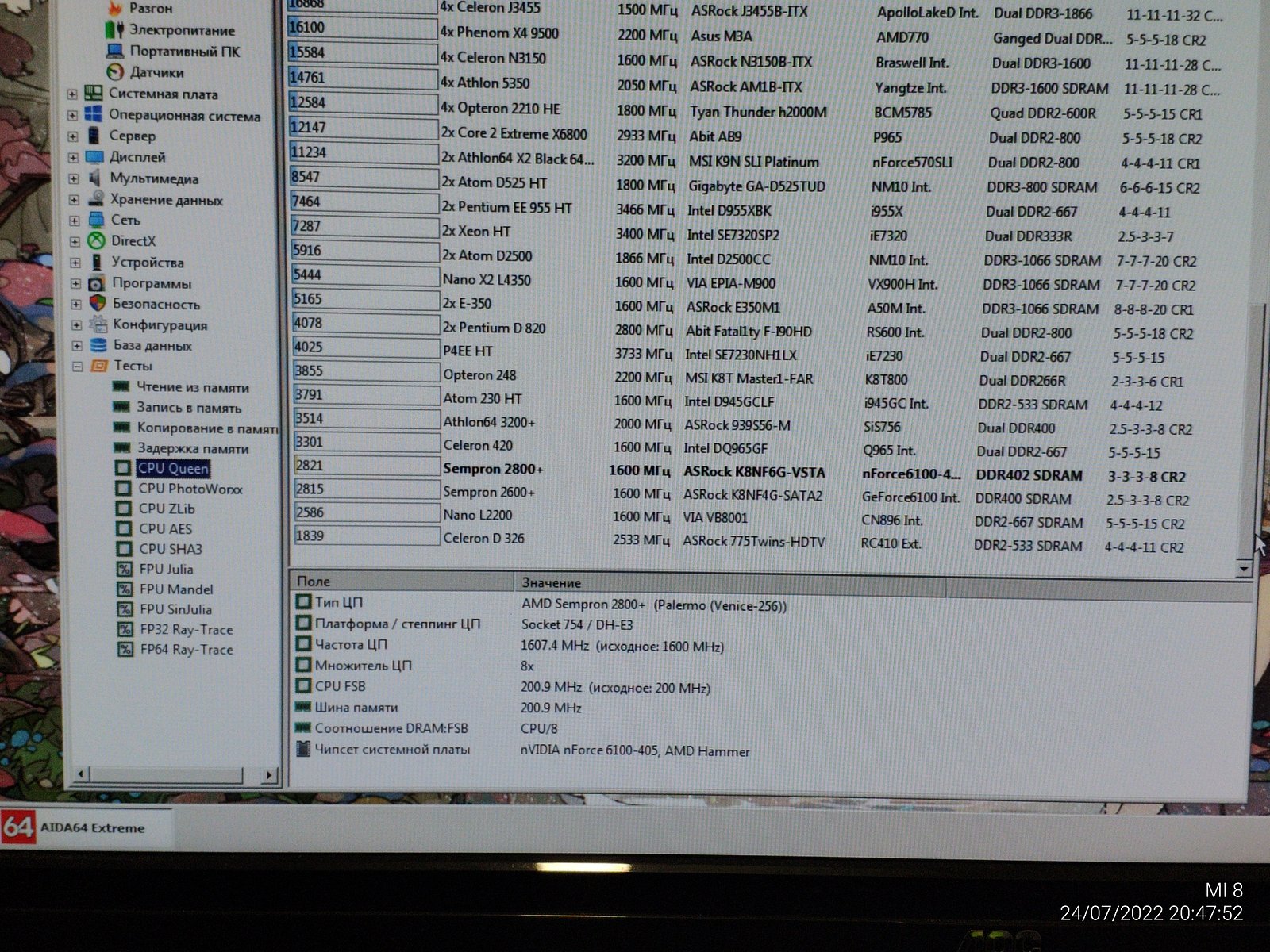This screenshot has height=952, width=1270.
Task: Expand the Операционная система tree node
Action: pyautogui.click(x=72, y=115)
